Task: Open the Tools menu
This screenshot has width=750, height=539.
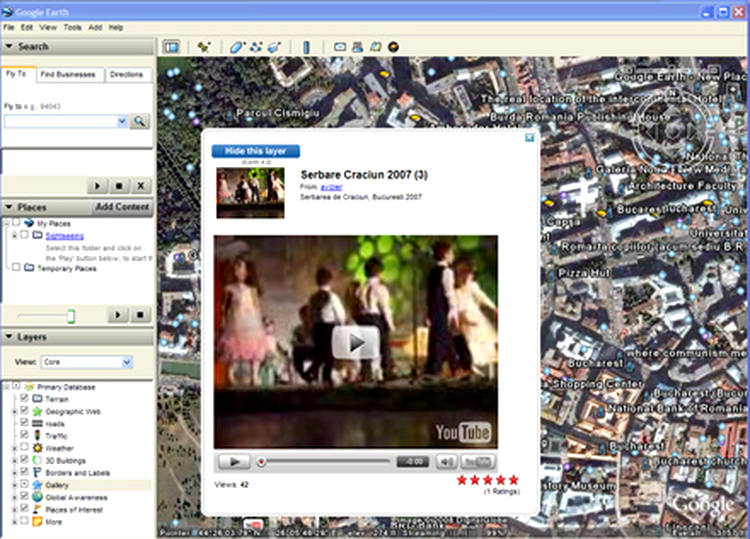Action: [x=72, y=27]
